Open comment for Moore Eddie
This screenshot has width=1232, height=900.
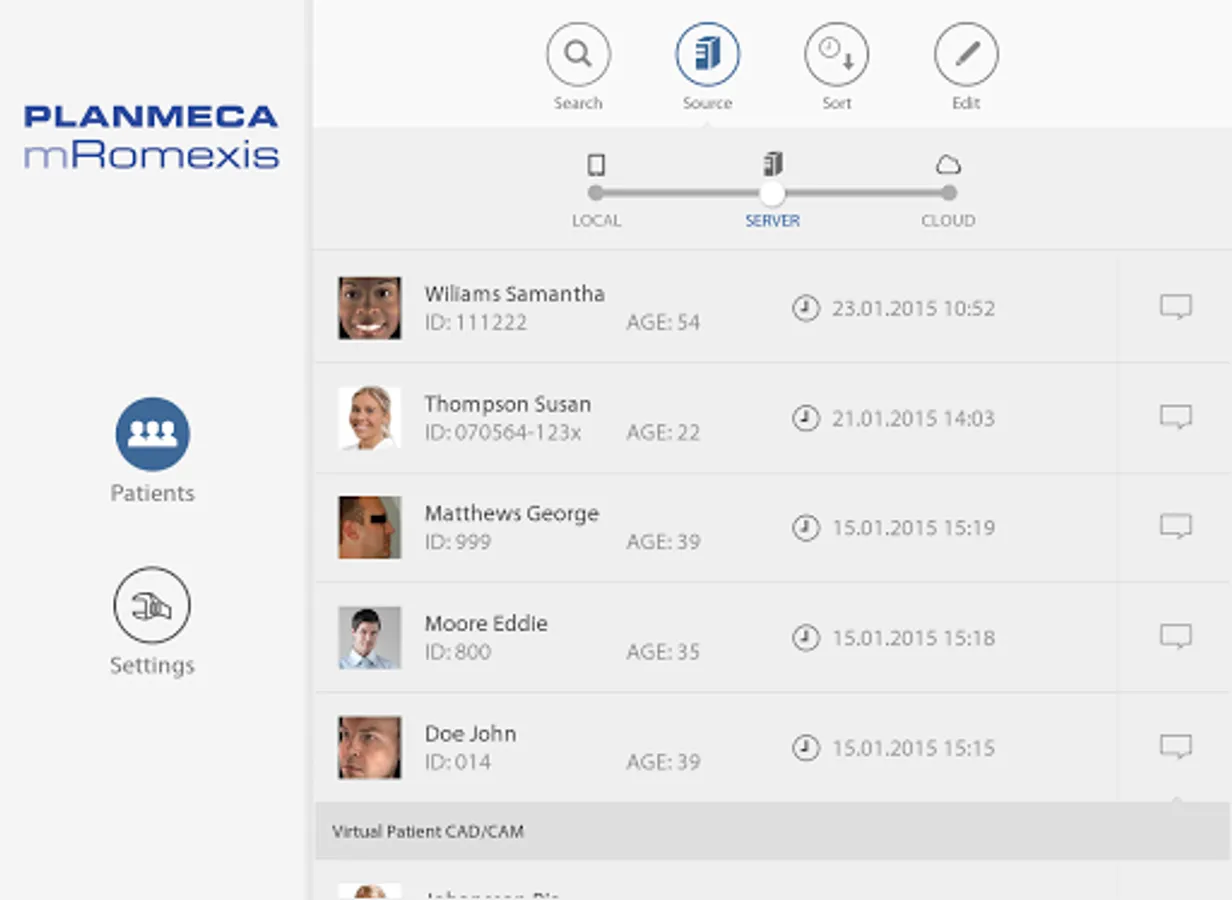(1176, 637)
